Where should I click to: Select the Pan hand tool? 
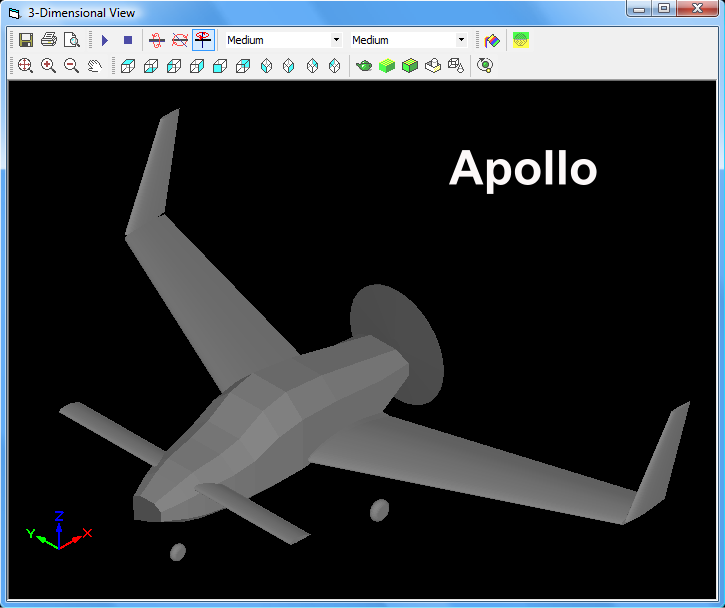click(94, 66)
